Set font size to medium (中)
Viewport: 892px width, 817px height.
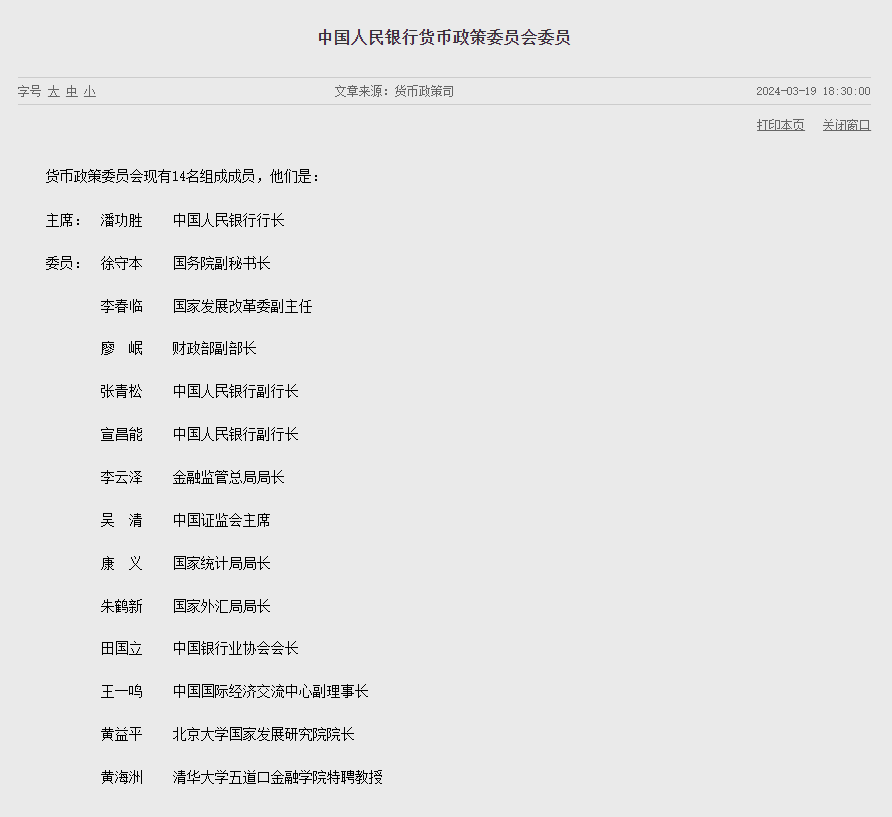tap(72, 91)
